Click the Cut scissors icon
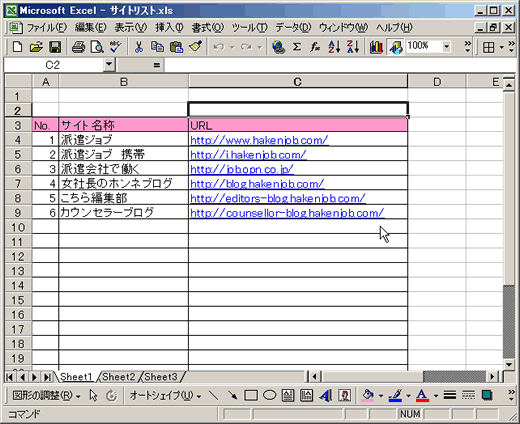 [139, 47]
